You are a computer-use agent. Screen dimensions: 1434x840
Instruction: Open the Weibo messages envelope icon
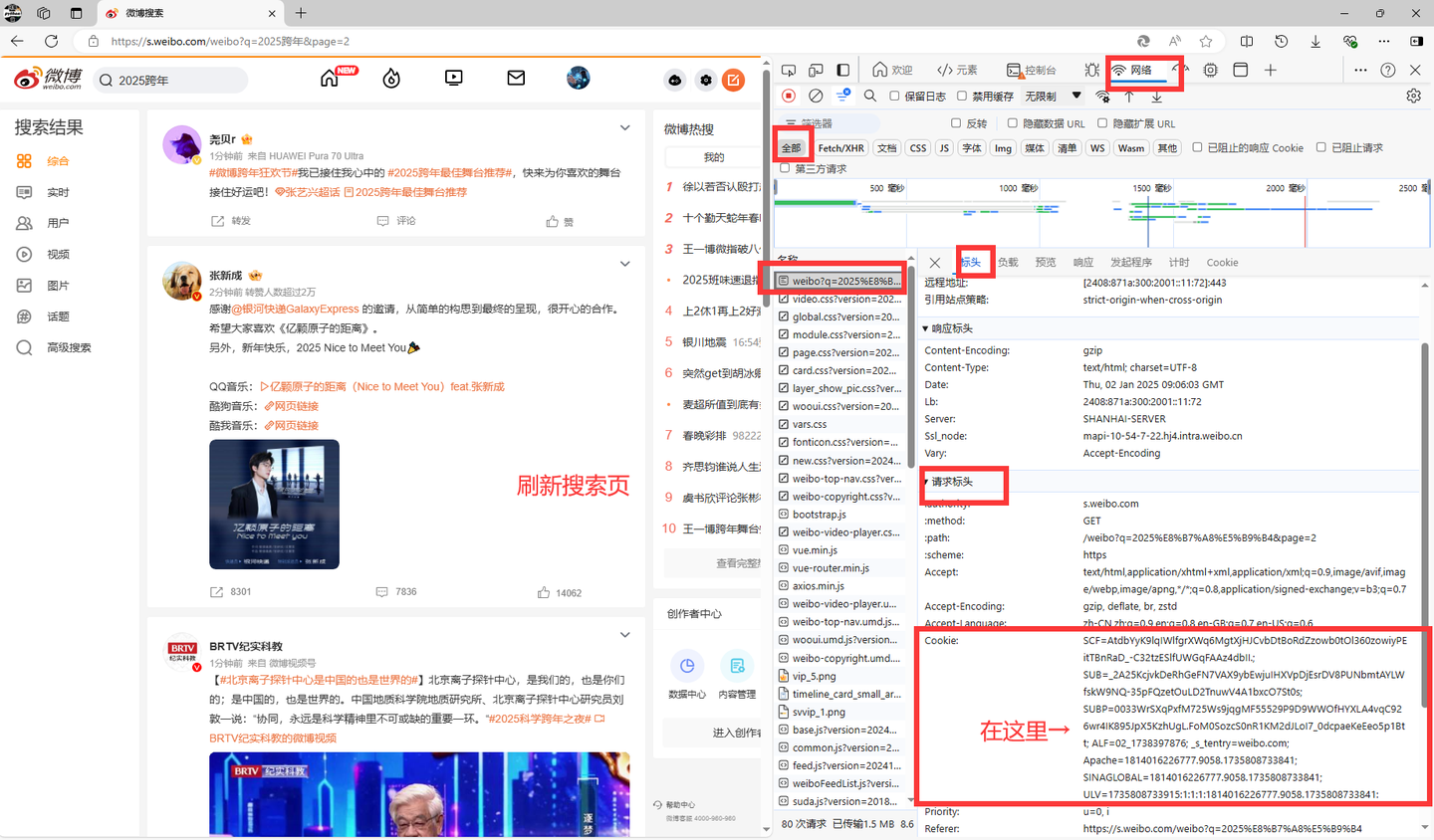coord(516,77)
